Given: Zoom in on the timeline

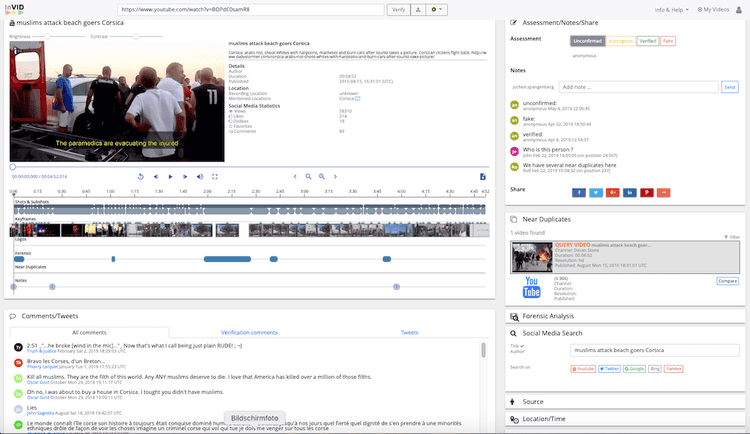Looking at the screenshot, I should pos(309,177).
